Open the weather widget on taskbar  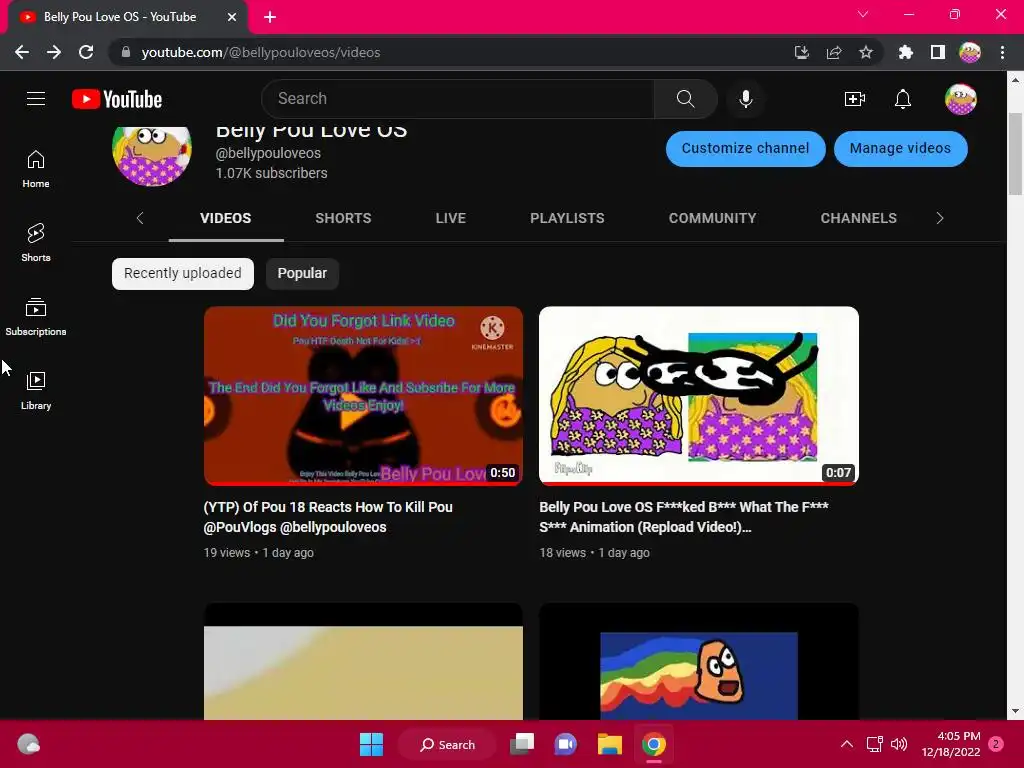point(28,744)
